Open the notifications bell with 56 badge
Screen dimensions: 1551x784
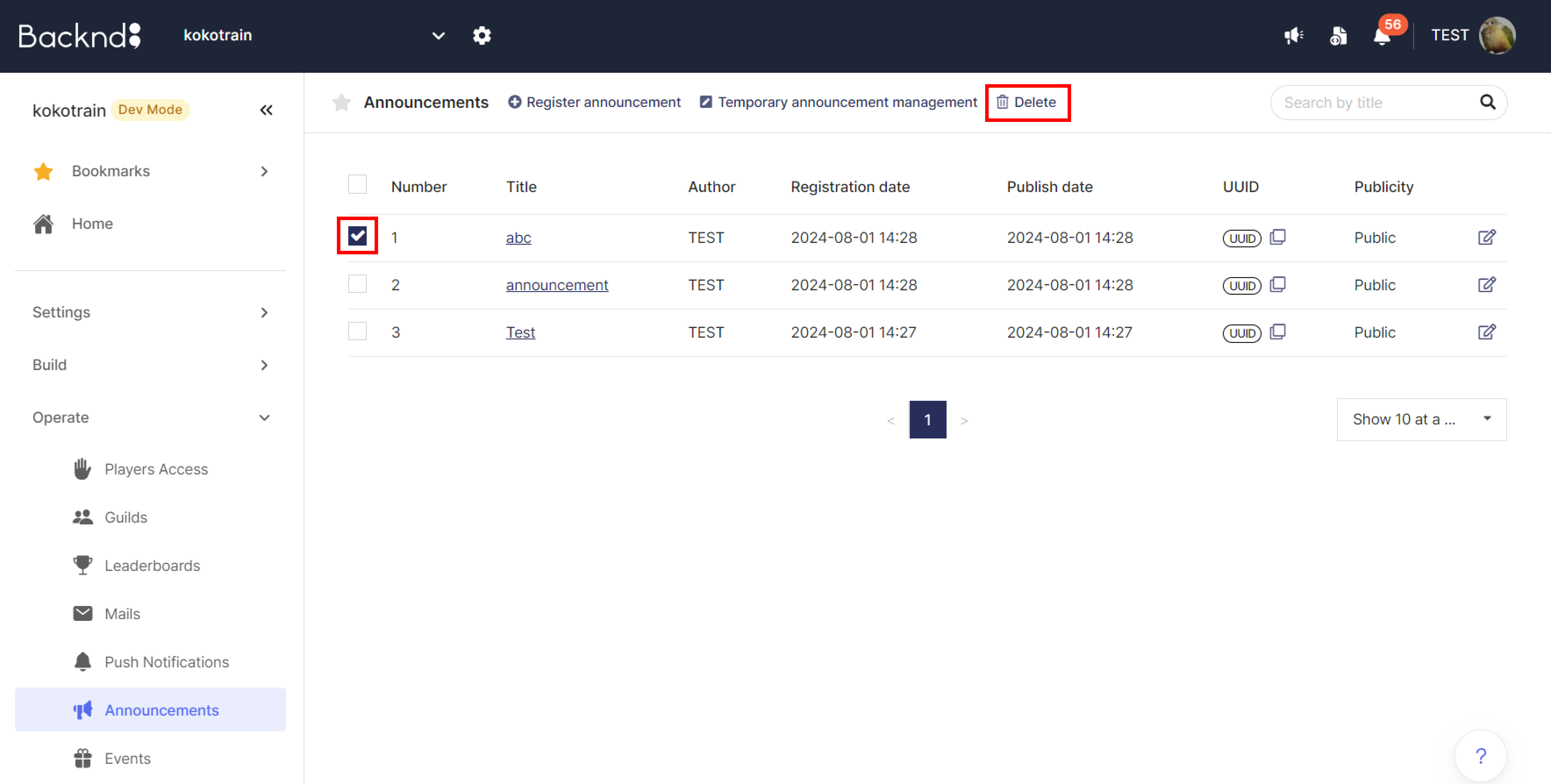click(1382, 36)
